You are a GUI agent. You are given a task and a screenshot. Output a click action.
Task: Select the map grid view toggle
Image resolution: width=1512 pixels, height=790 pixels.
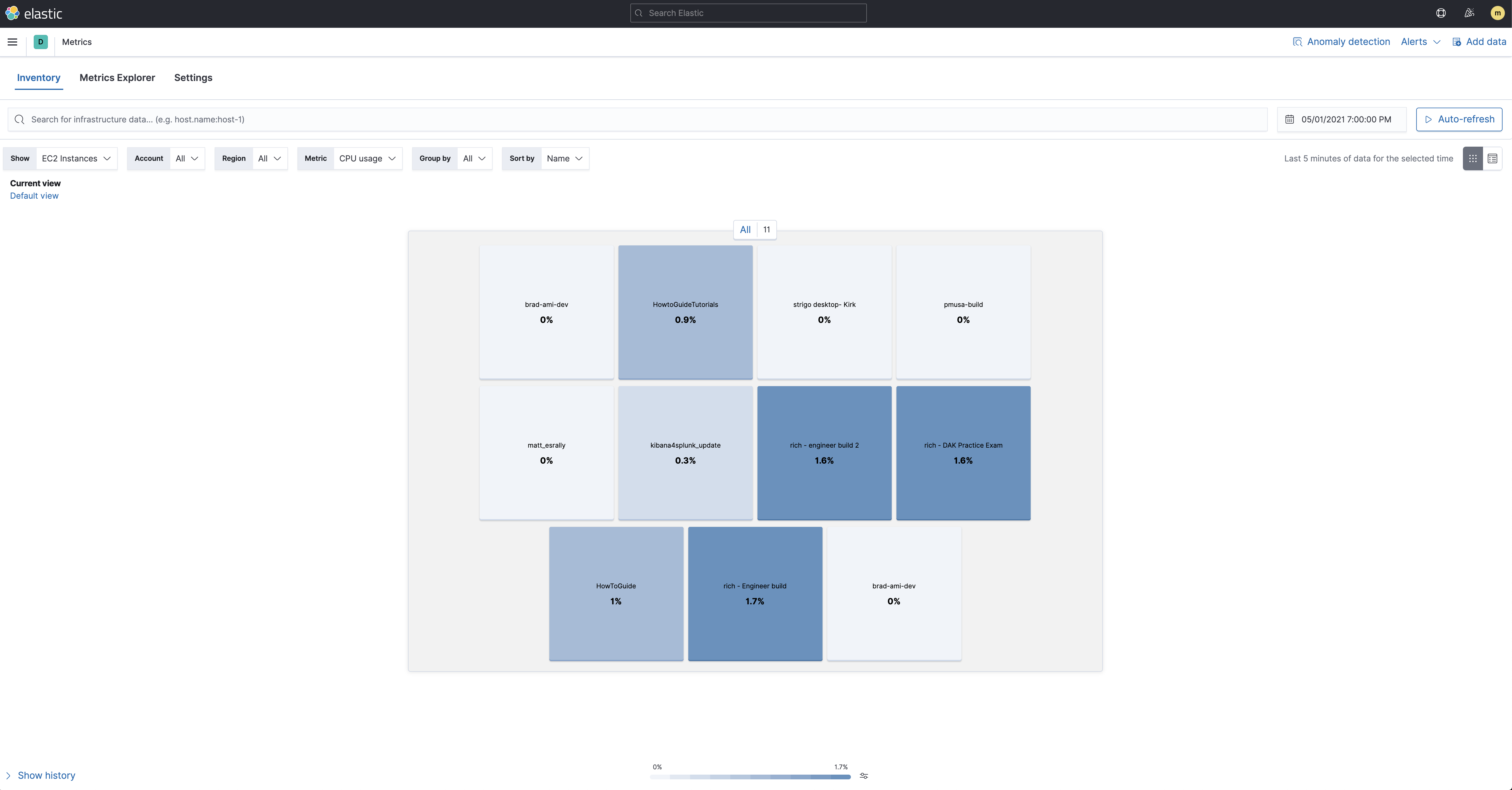(x=1472, y=158)
